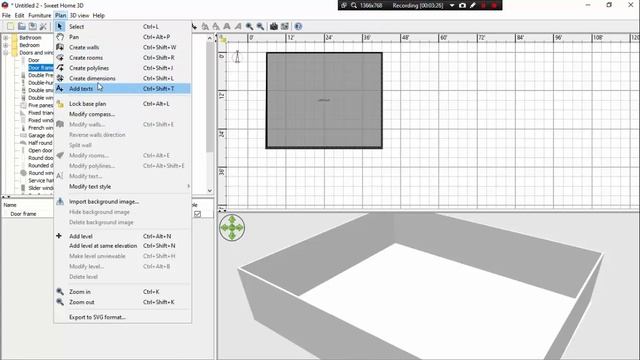Image resolution: width=640 pixels, height=360 pixels.
Task: Choose Add texts in Plan menu
Action: [x=122, y=89]
